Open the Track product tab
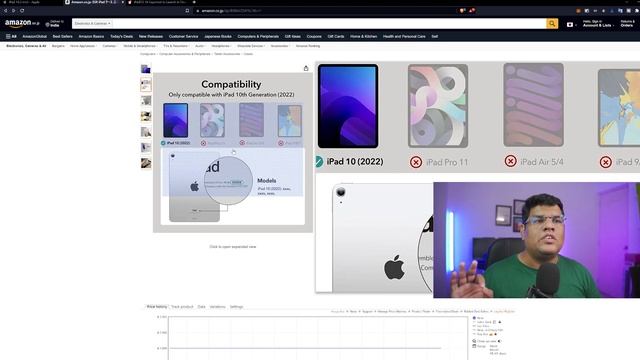640x360 pixels. click(182, 307)
